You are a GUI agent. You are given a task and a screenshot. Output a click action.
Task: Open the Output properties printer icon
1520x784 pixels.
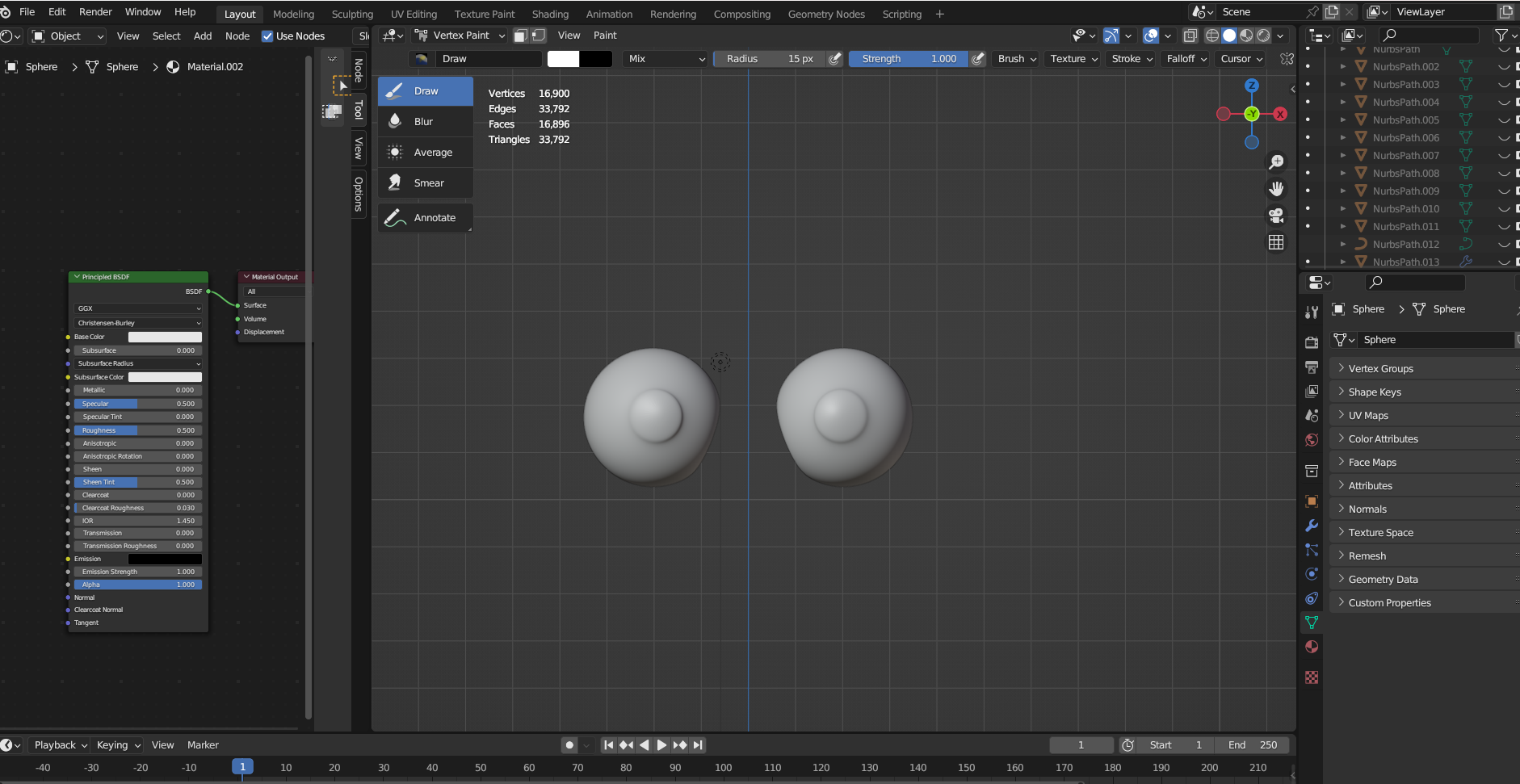pos(1312,367)
